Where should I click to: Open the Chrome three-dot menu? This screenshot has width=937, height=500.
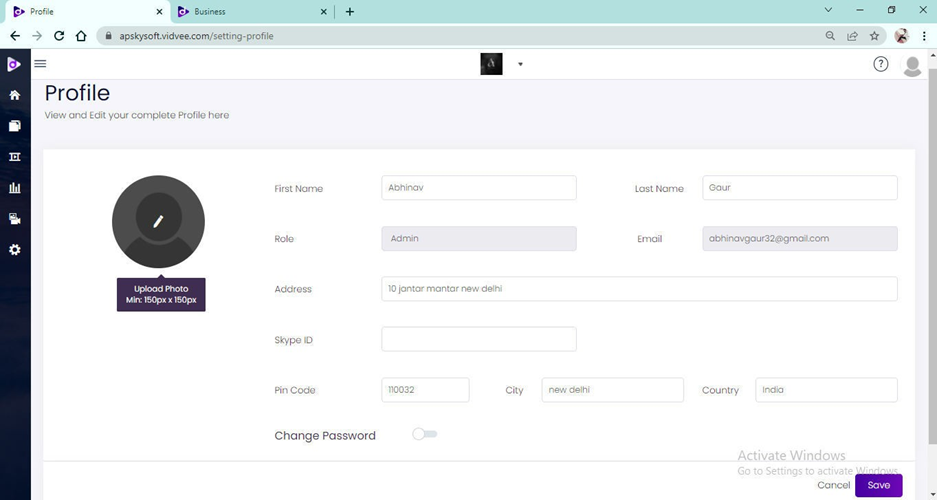pos(924,36)
